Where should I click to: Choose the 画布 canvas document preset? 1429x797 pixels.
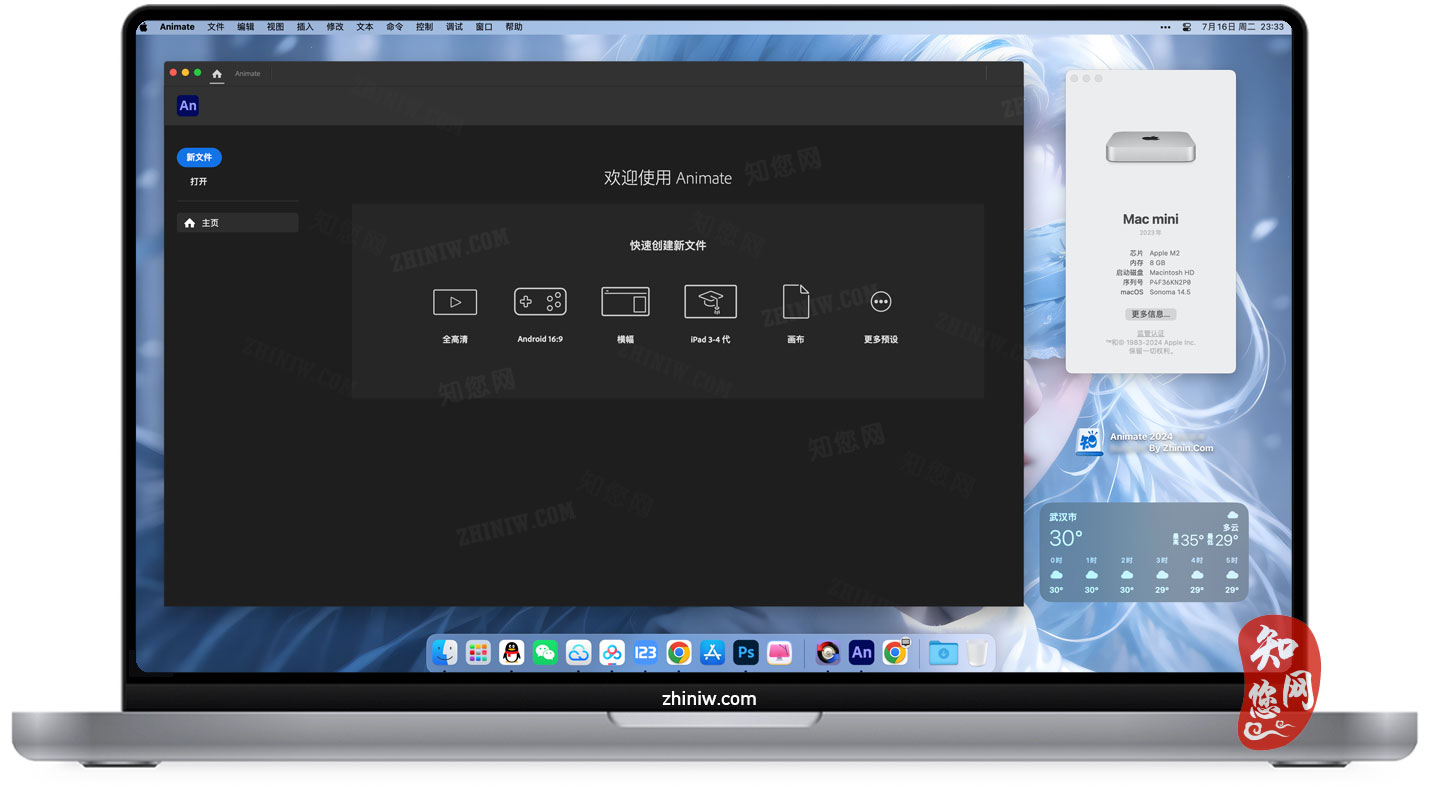click(796, 302)
